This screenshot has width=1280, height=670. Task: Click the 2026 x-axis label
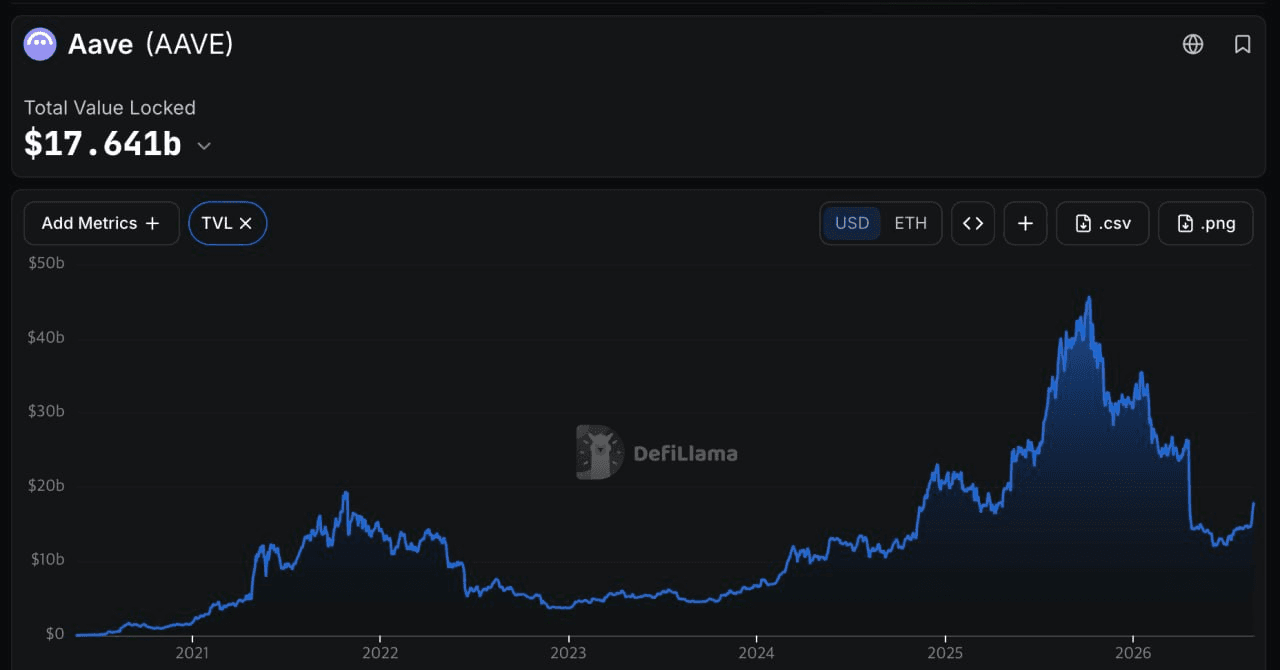point(1132,653)
